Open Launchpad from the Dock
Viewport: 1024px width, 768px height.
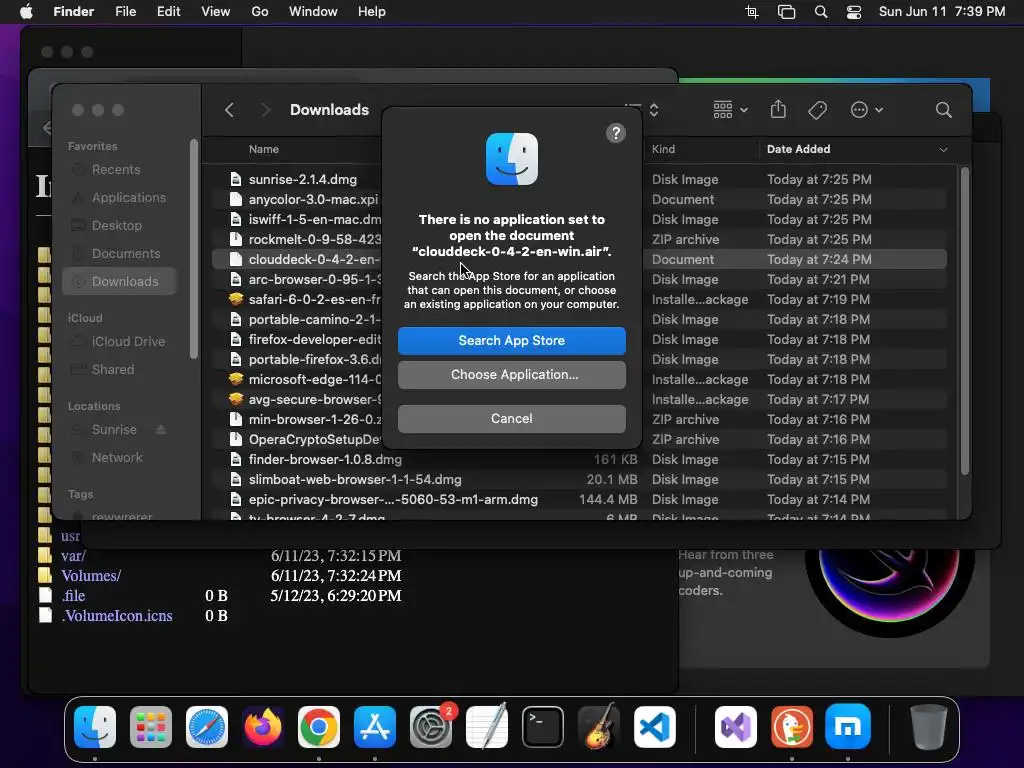[x=151, y=727]
